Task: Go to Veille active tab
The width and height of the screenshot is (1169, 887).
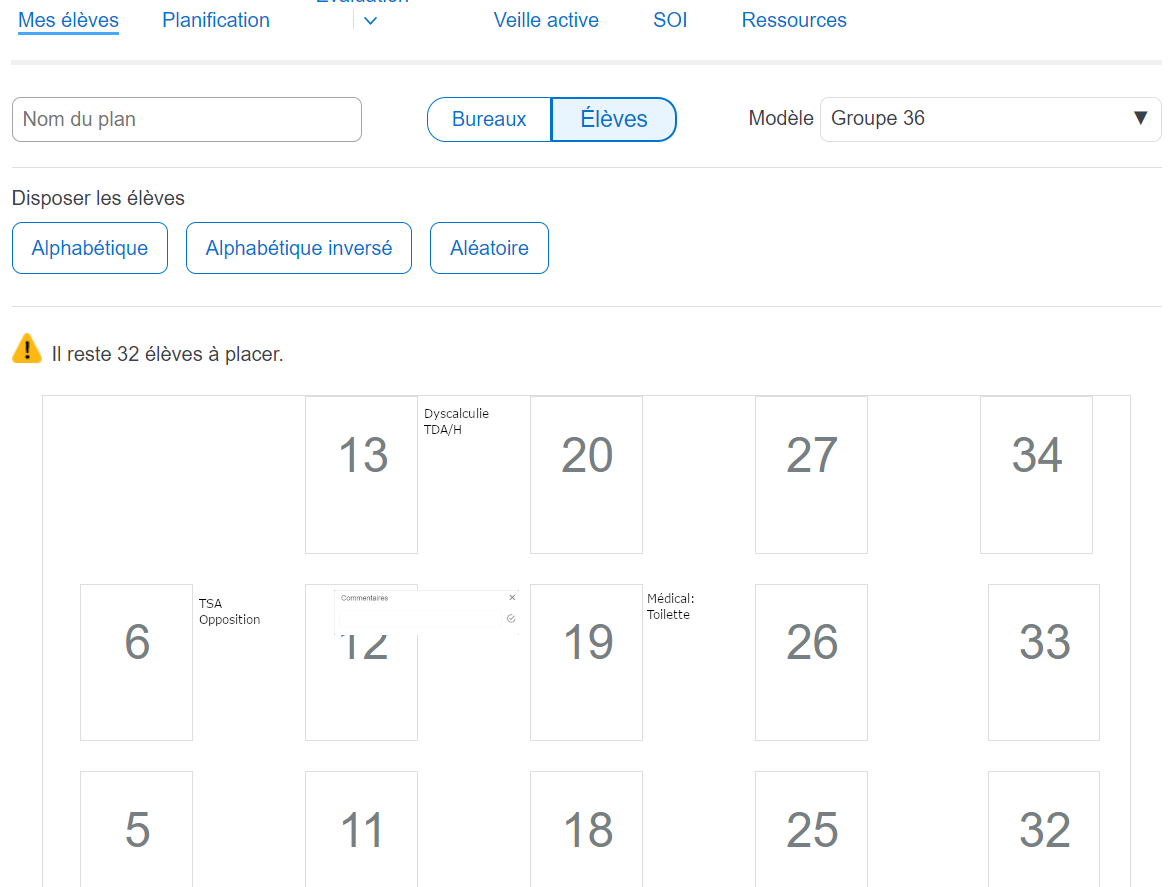Action: pos(546,20)
